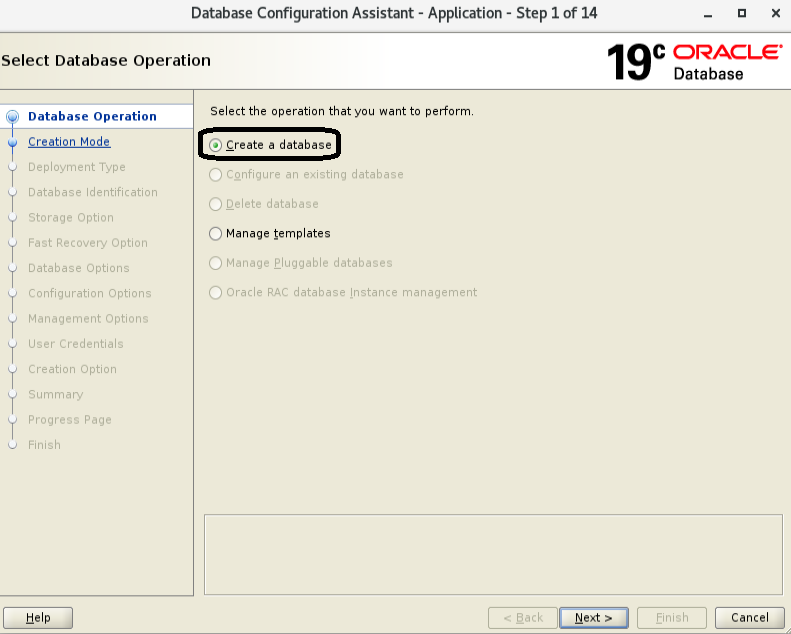Click Fast Recovery Option step
Image resolution: width=791 pixels, height=634 pixels.
(x=88, y=243)
